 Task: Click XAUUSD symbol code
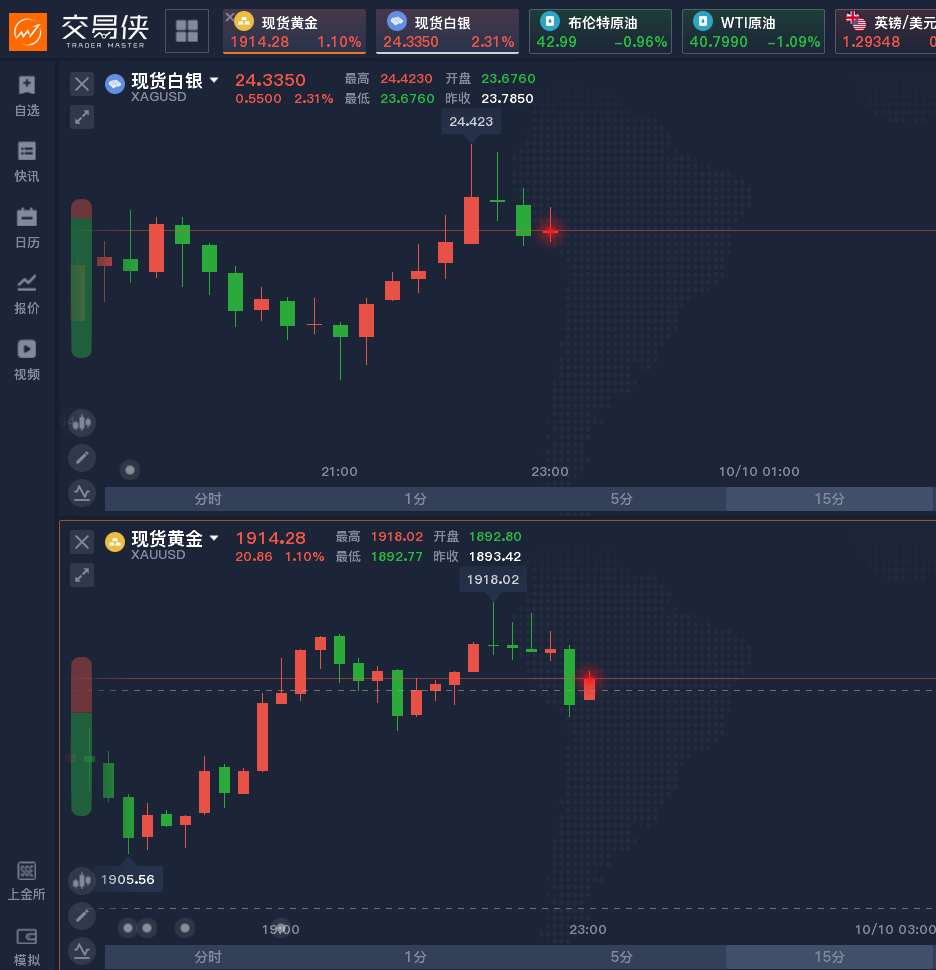(158, 555)
